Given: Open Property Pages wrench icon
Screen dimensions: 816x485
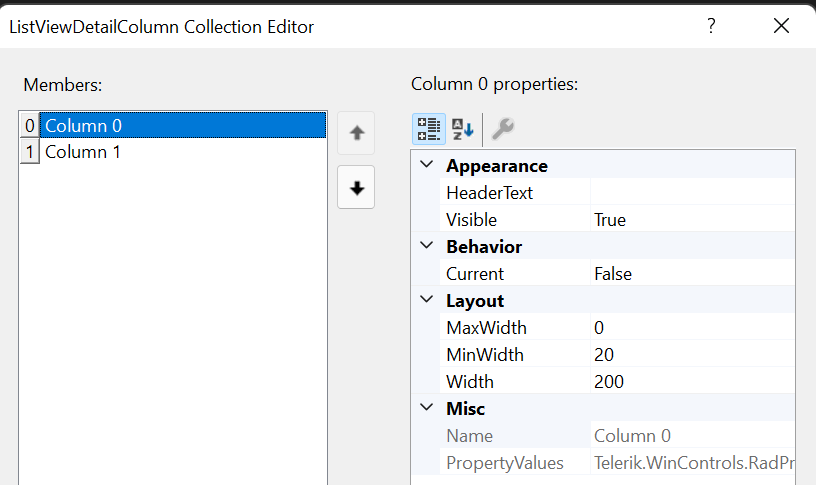Looking at the screenshot, I should click(x=503, y=129).
